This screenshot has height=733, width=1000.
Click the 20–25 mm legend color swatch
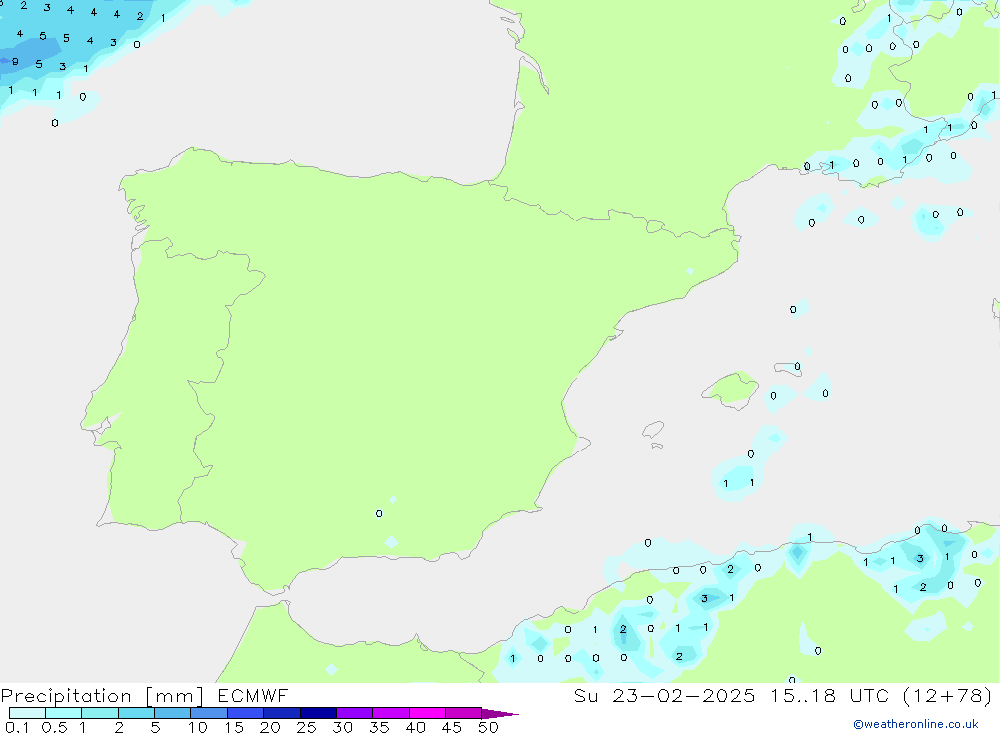pos(282,713)
